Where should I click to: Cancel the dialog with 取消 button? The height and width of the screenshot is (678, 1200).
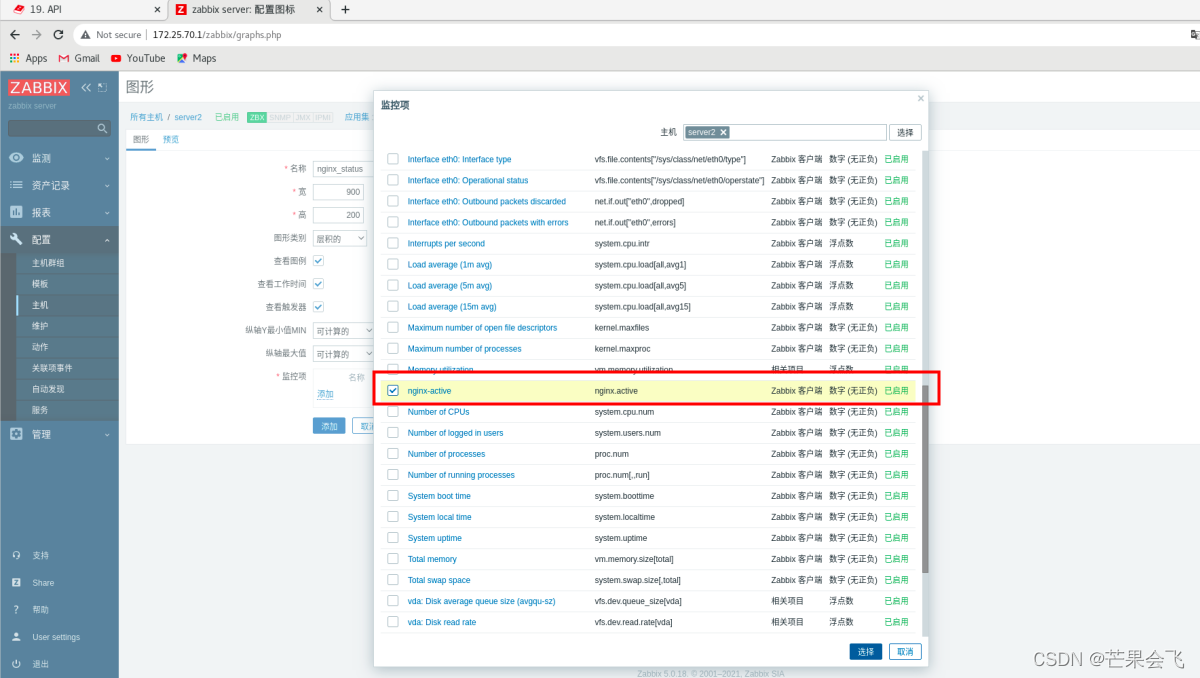pos(905,651)
